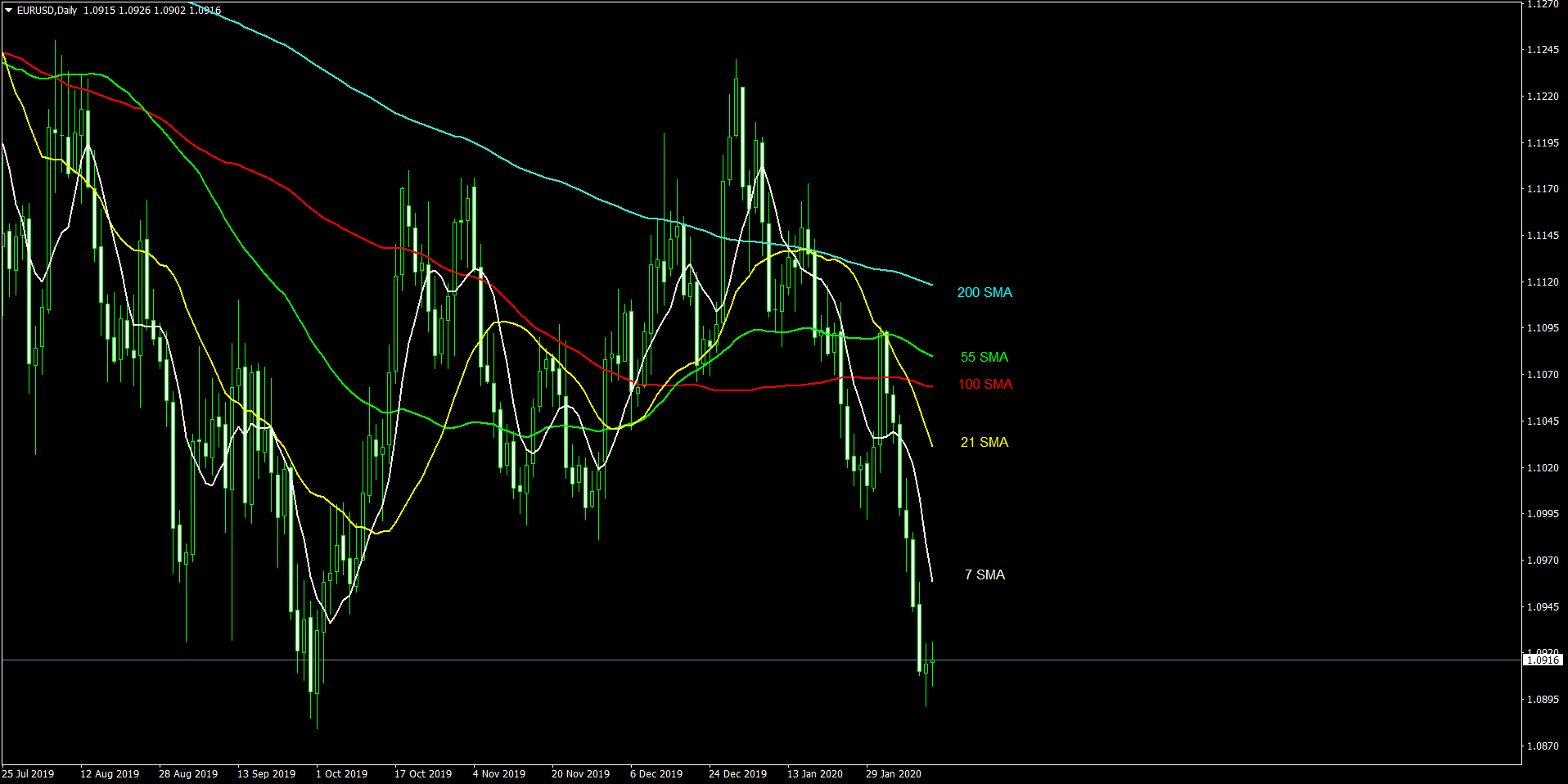Select the 4 Nov 2019 date label

pyautogui.click(x=499, y=774)
